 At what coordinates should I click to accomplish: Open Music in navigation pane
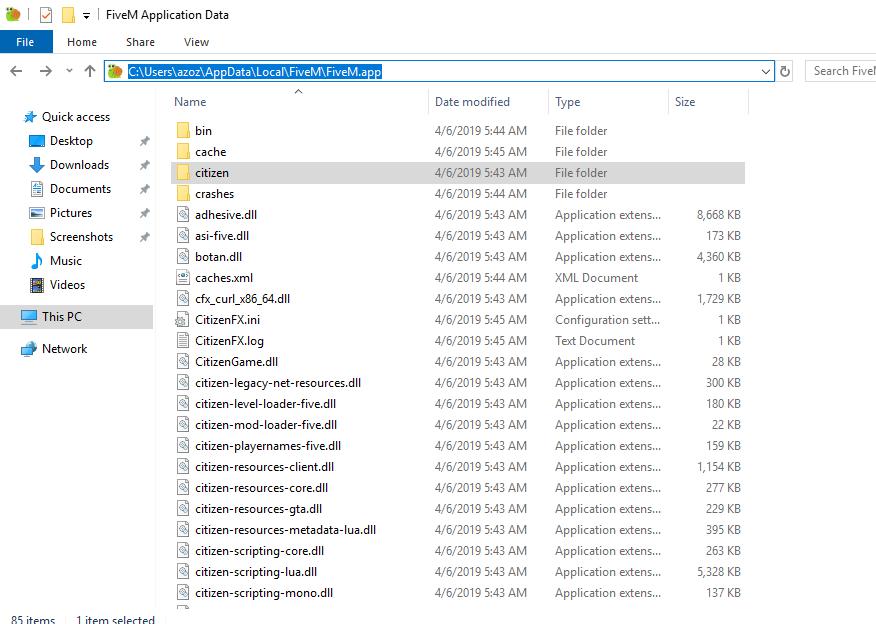coord(66,261)
